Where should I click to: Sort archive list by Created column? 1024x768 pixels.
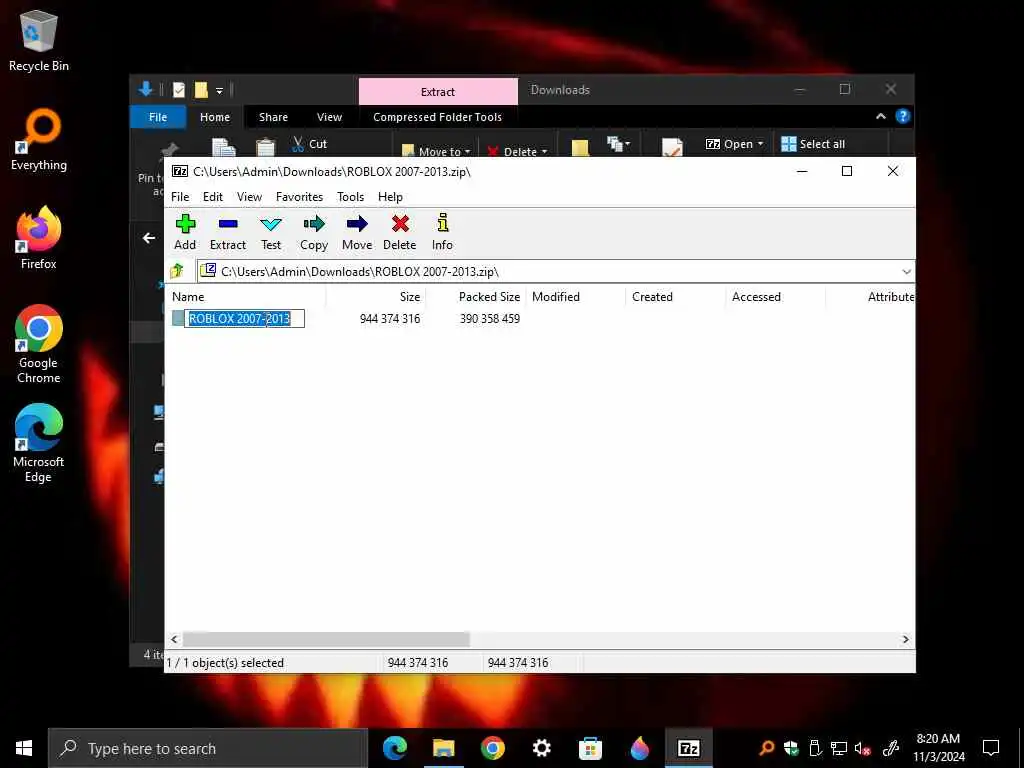(675, 296)
